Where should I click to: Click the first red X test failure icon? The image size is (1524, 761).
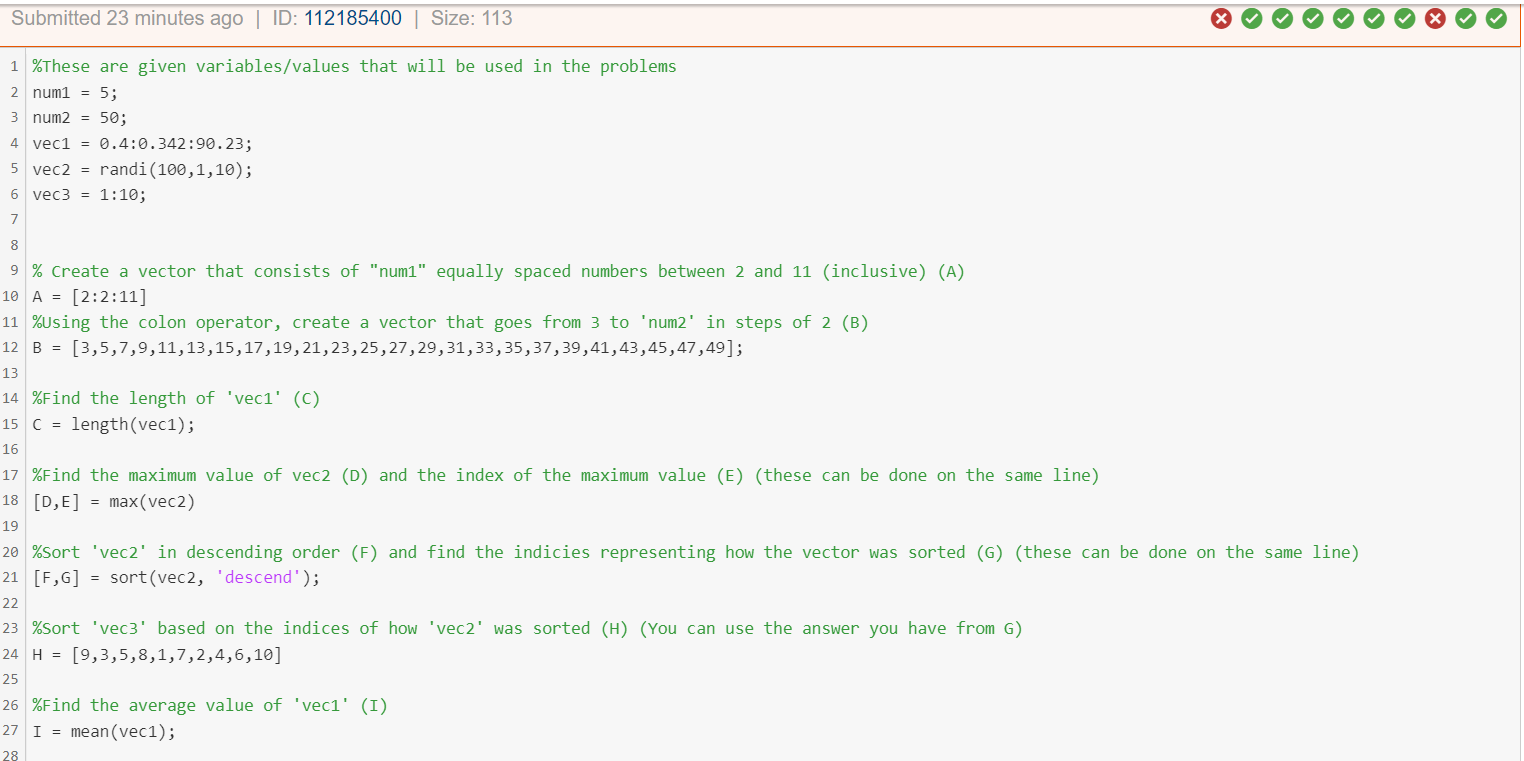[1221, 18]
